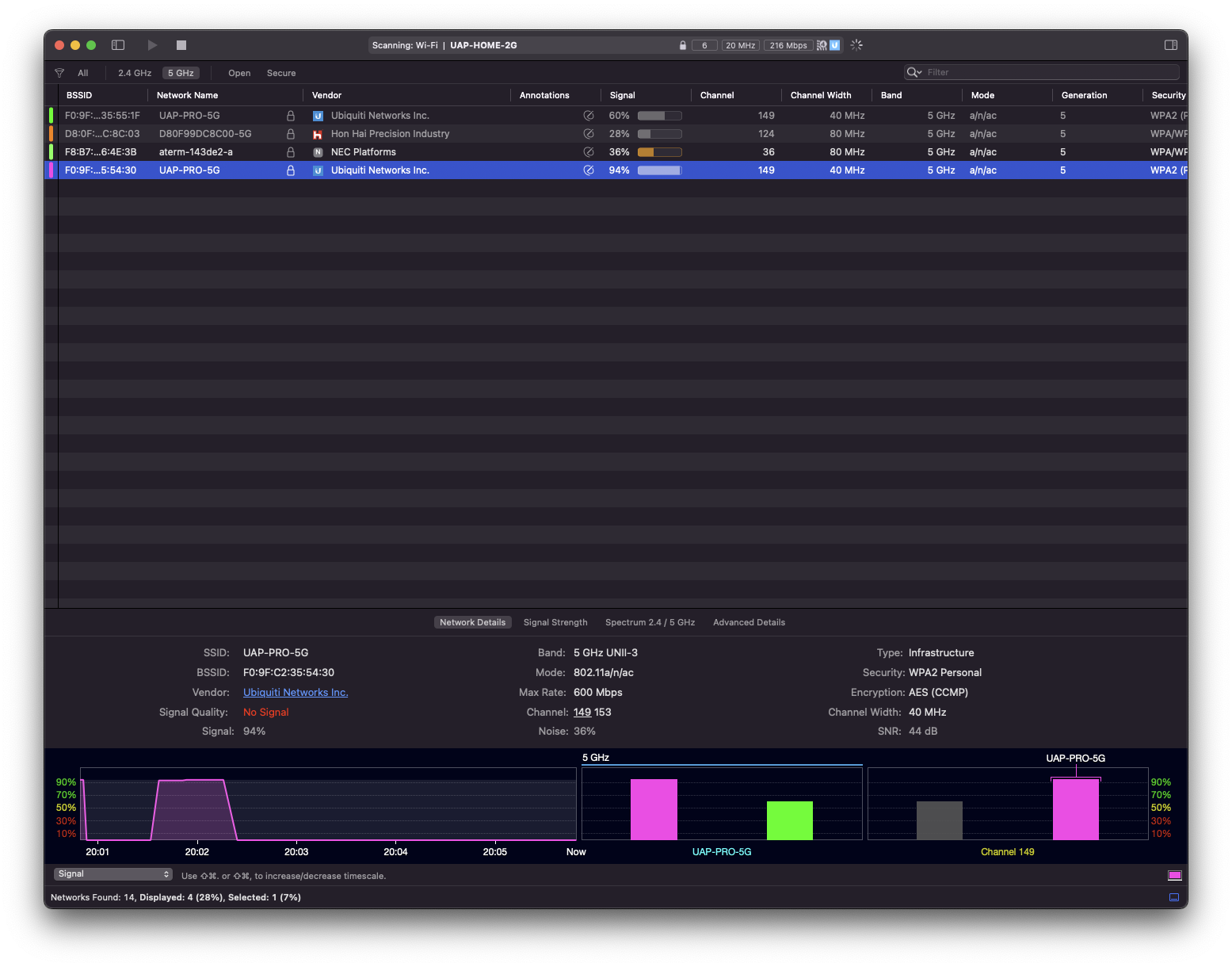Click blue panel icon in status bar

(1174, 897)
